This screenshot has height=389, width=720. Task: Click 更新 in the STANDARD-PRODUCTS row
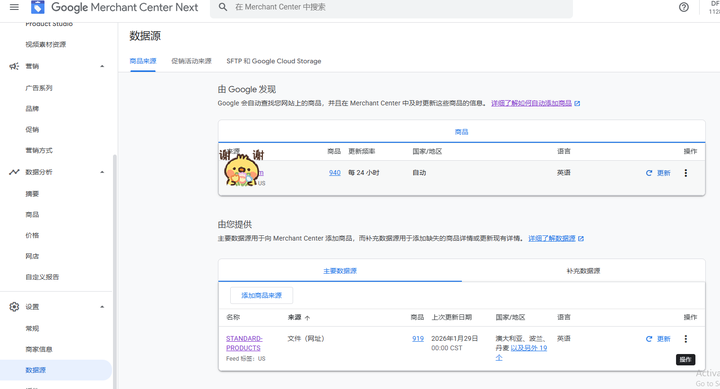tap(664, 339)
